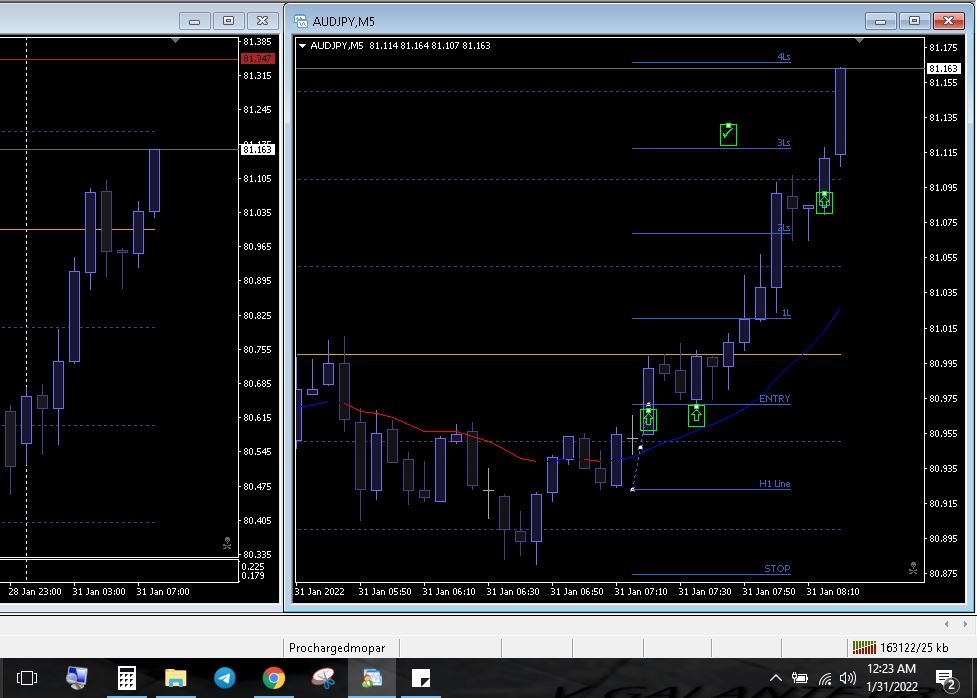
Task: Open Telegram from the taskbar
Action: [224, 678]
